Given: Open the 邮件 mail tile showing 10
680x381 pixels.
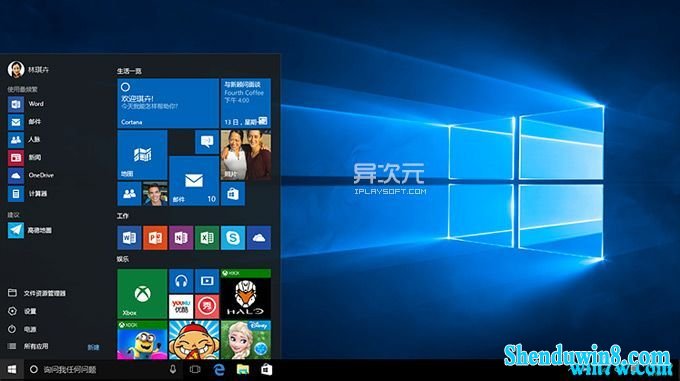Looking at the screenshot, I should [194, 181].
